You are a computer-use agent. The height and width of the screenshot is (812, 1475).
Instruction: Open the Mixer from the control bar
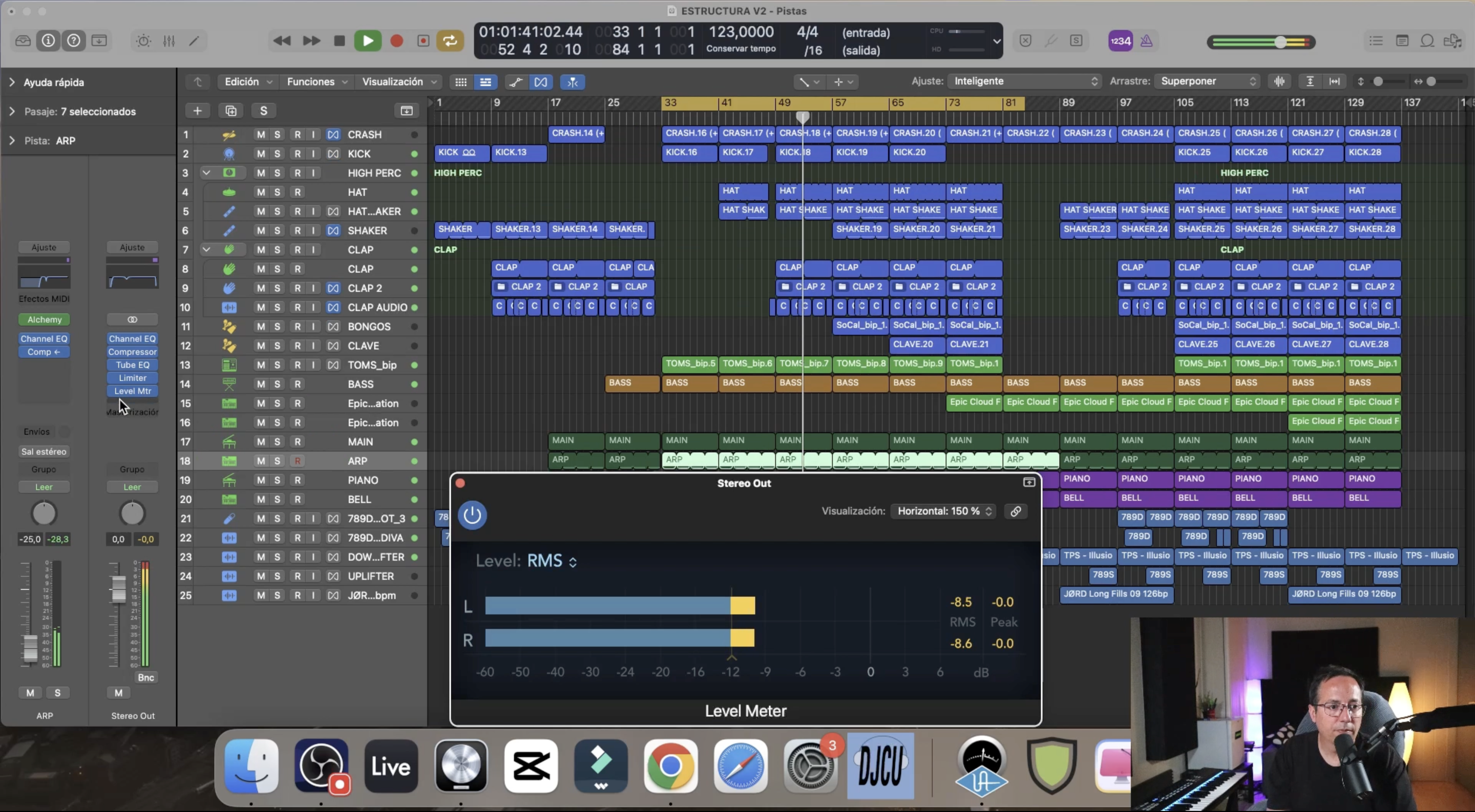(169, 40)
